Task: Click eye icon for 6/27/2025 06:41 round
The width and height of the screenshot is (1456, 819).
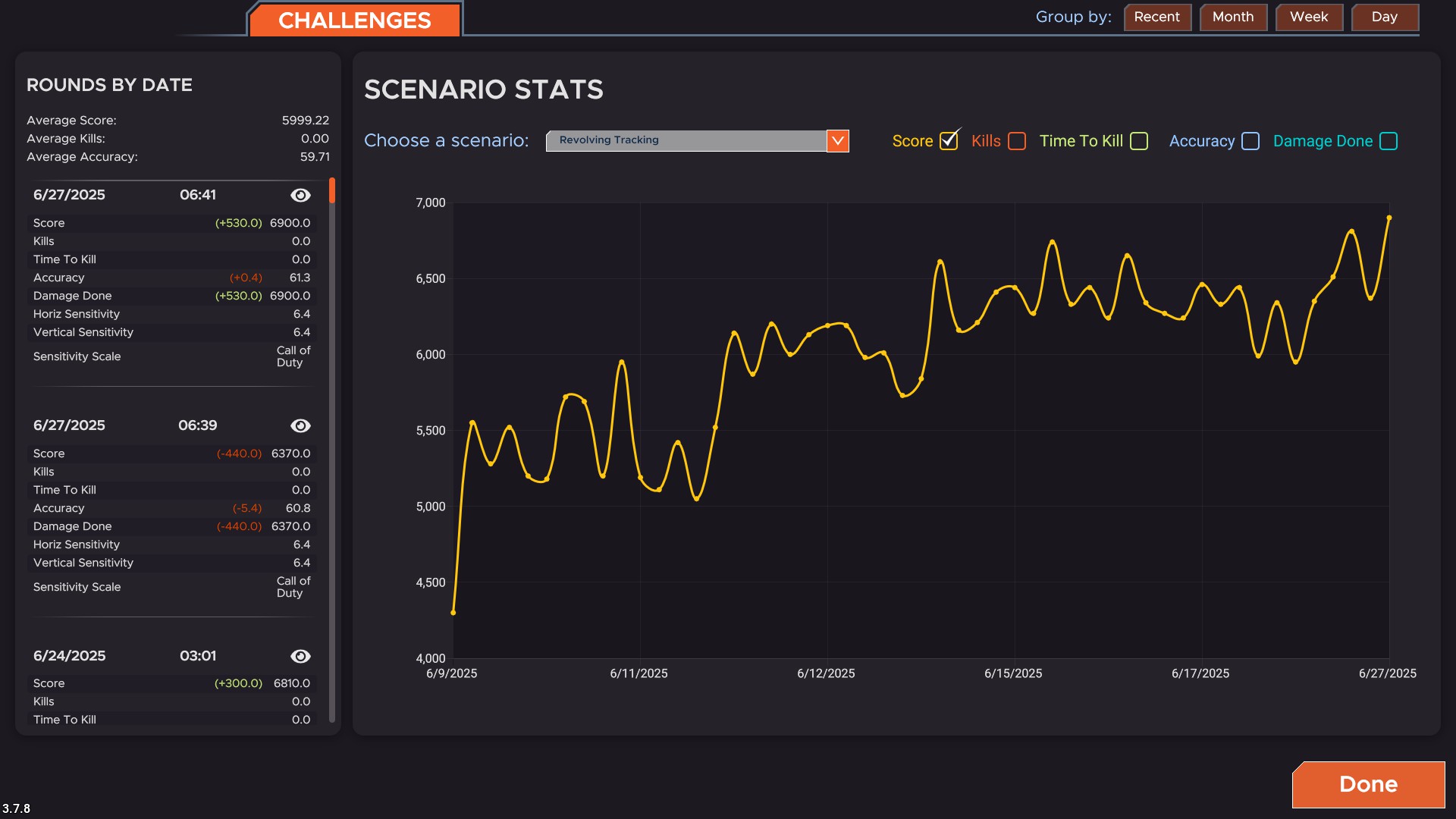Action: [x=300, y=195]
